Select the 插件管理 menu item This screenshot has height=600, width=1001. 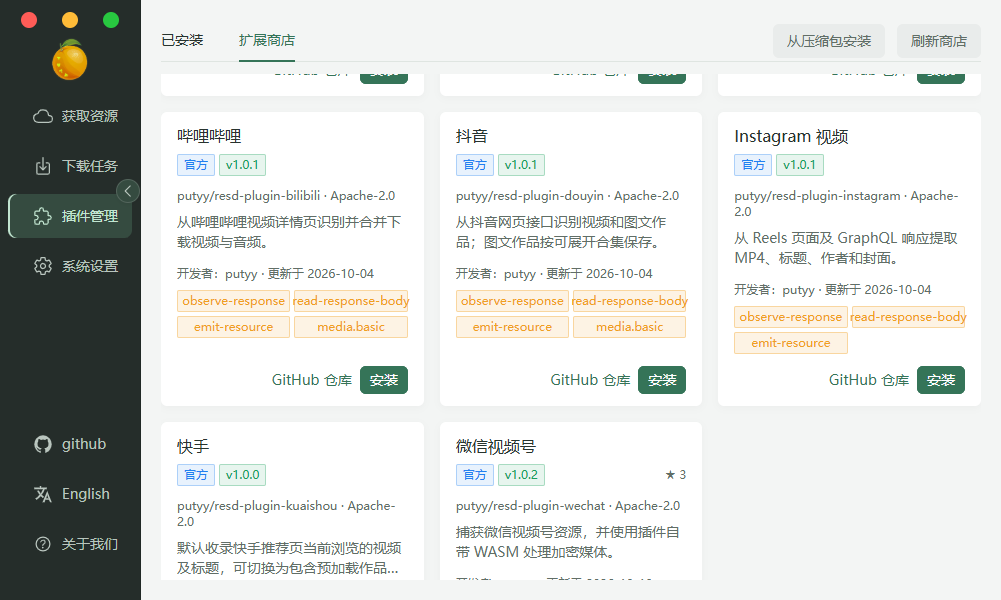pyautogui.click(x=70, y=216)
